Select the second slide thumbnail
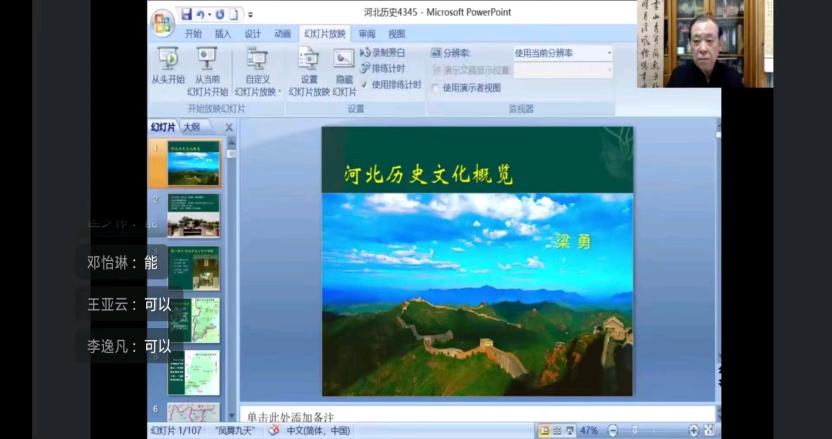The height and width of the screenshot is (439, 832). coord(192,214)
